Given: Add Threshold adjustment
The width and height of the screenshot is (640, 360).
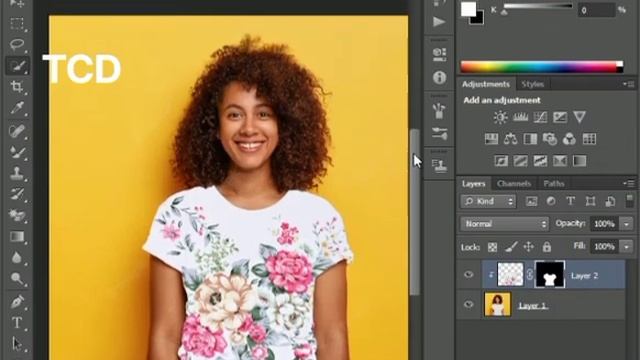Looking at the screenshot, I should 540,161.
